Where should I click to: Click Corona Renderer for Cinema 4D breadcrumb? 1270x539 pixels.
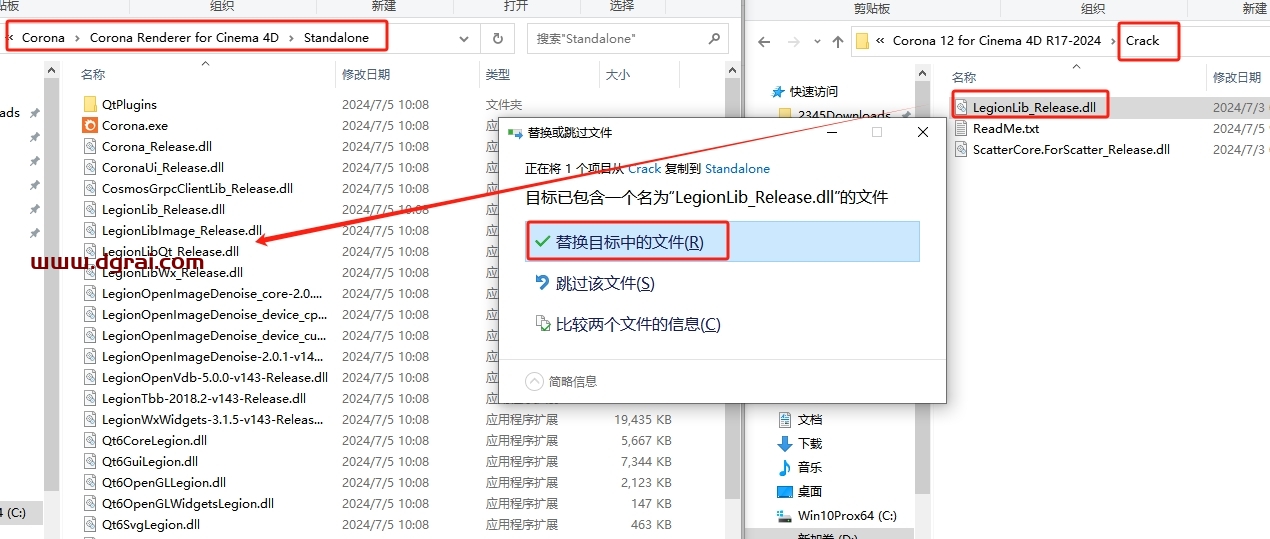click(184, 38)
